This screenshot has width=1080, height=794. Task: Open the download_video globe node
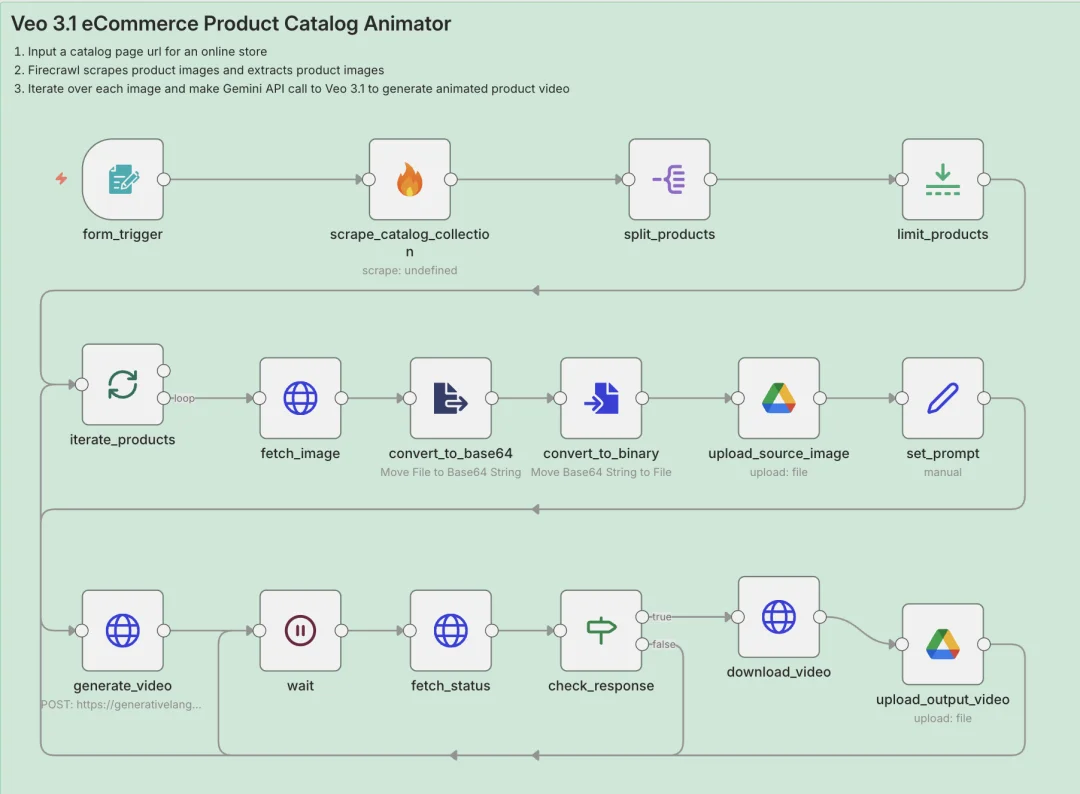pos(778,617)
